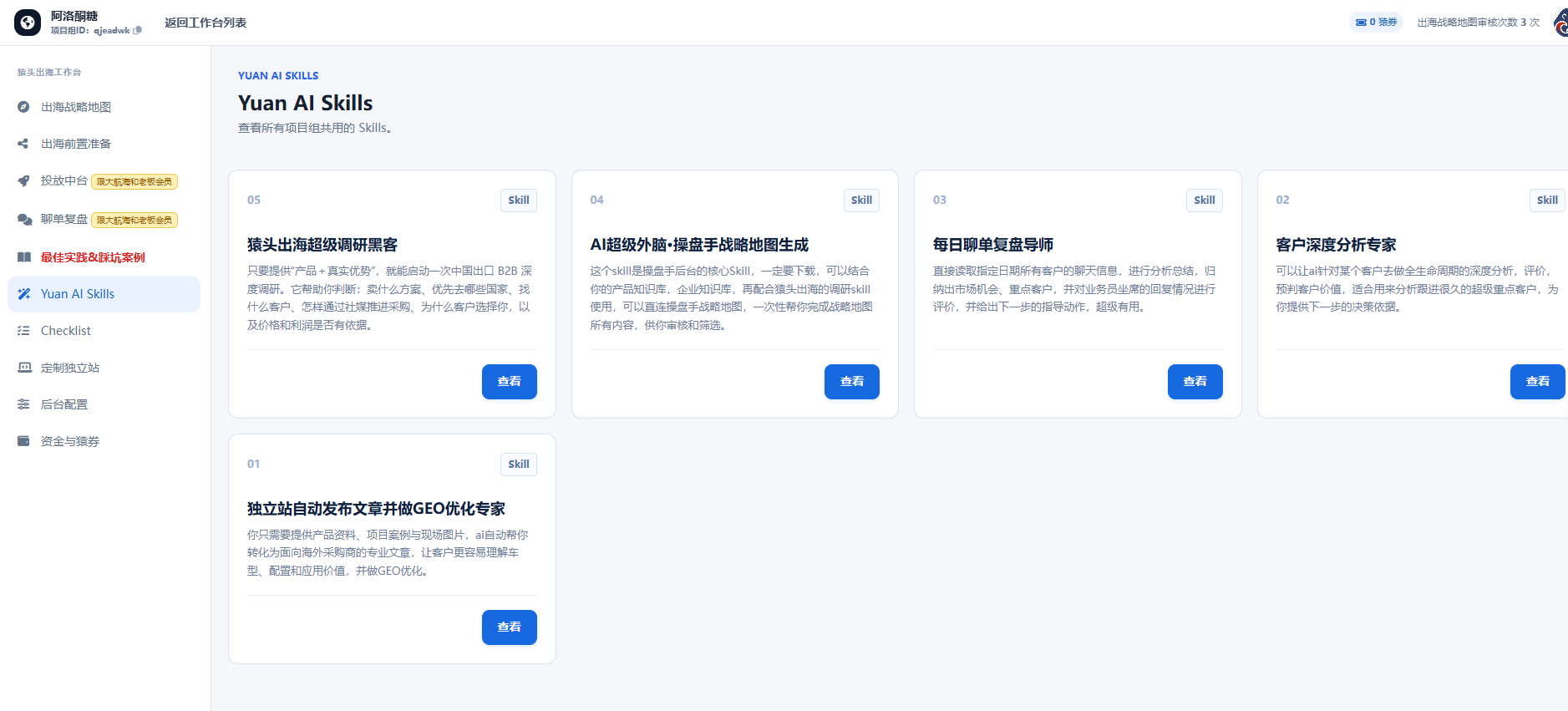Open 资金与猿券 page
This screenshot has height=711, width=1568.
click(x=104, y=441)
